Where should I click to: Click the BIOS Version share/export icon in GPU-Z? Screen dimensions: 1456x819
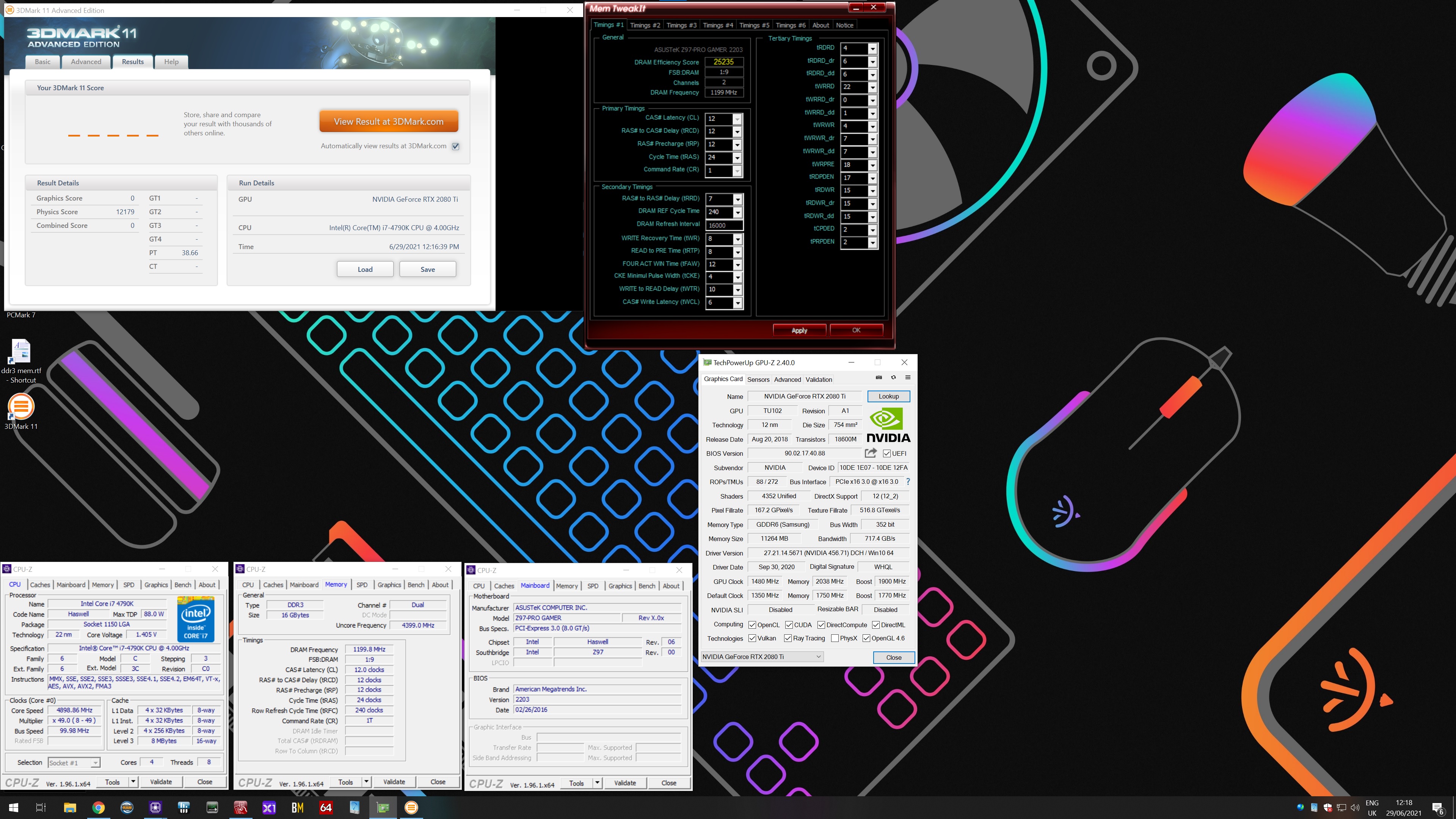pos(871,453)
